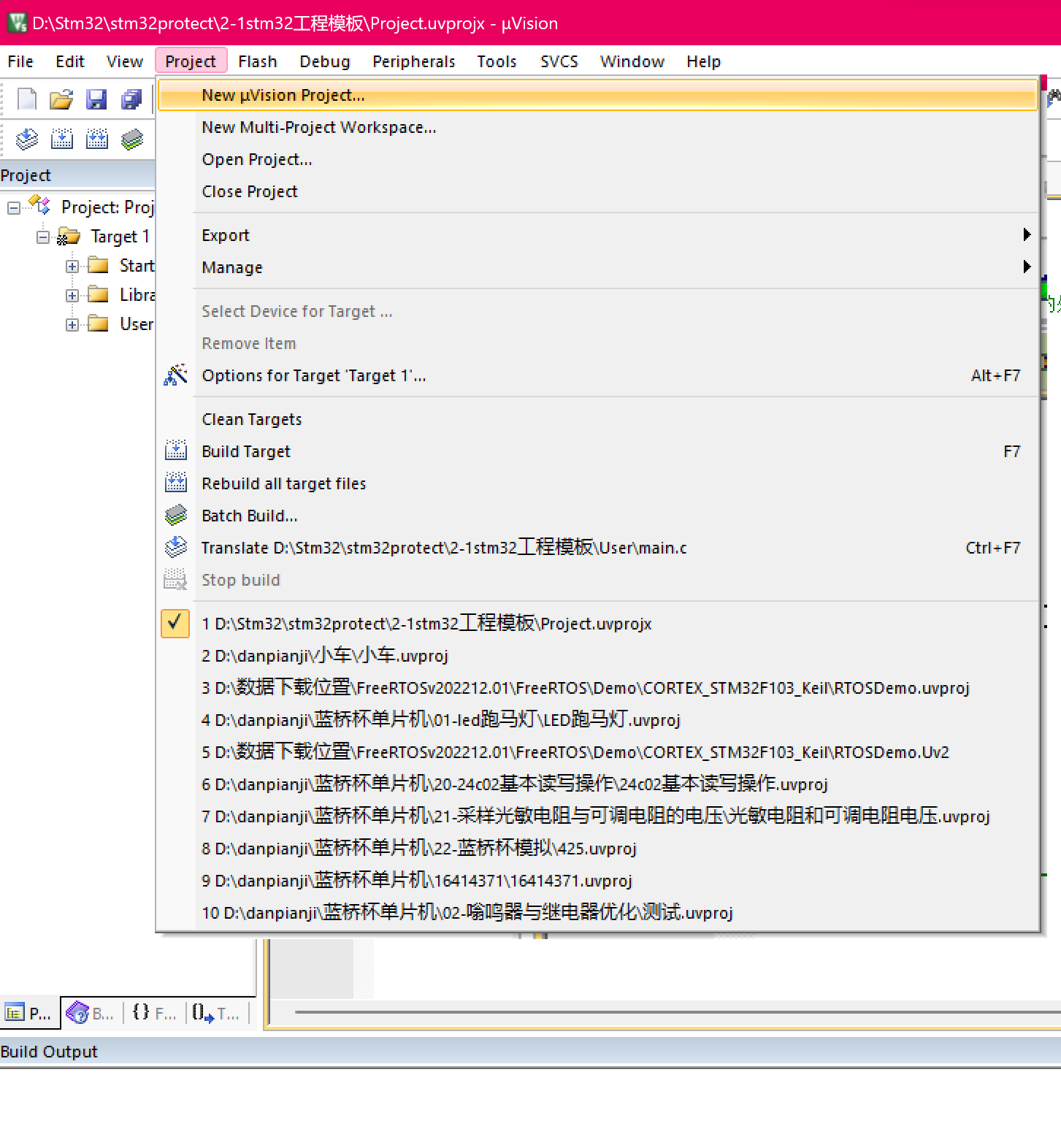Viewport: 1061px width, 1148px height.
Task: Click the Translate main.c menu icon
Action: [175, 547]
